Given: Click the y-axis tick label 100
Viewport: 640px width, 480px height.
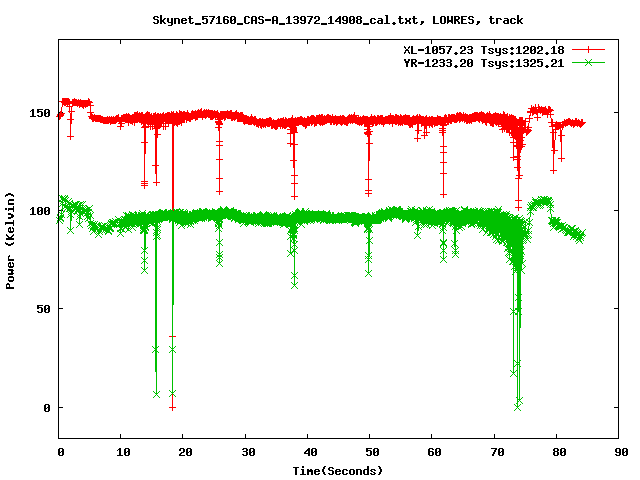Looking at the screenshot, I should 40,211.
